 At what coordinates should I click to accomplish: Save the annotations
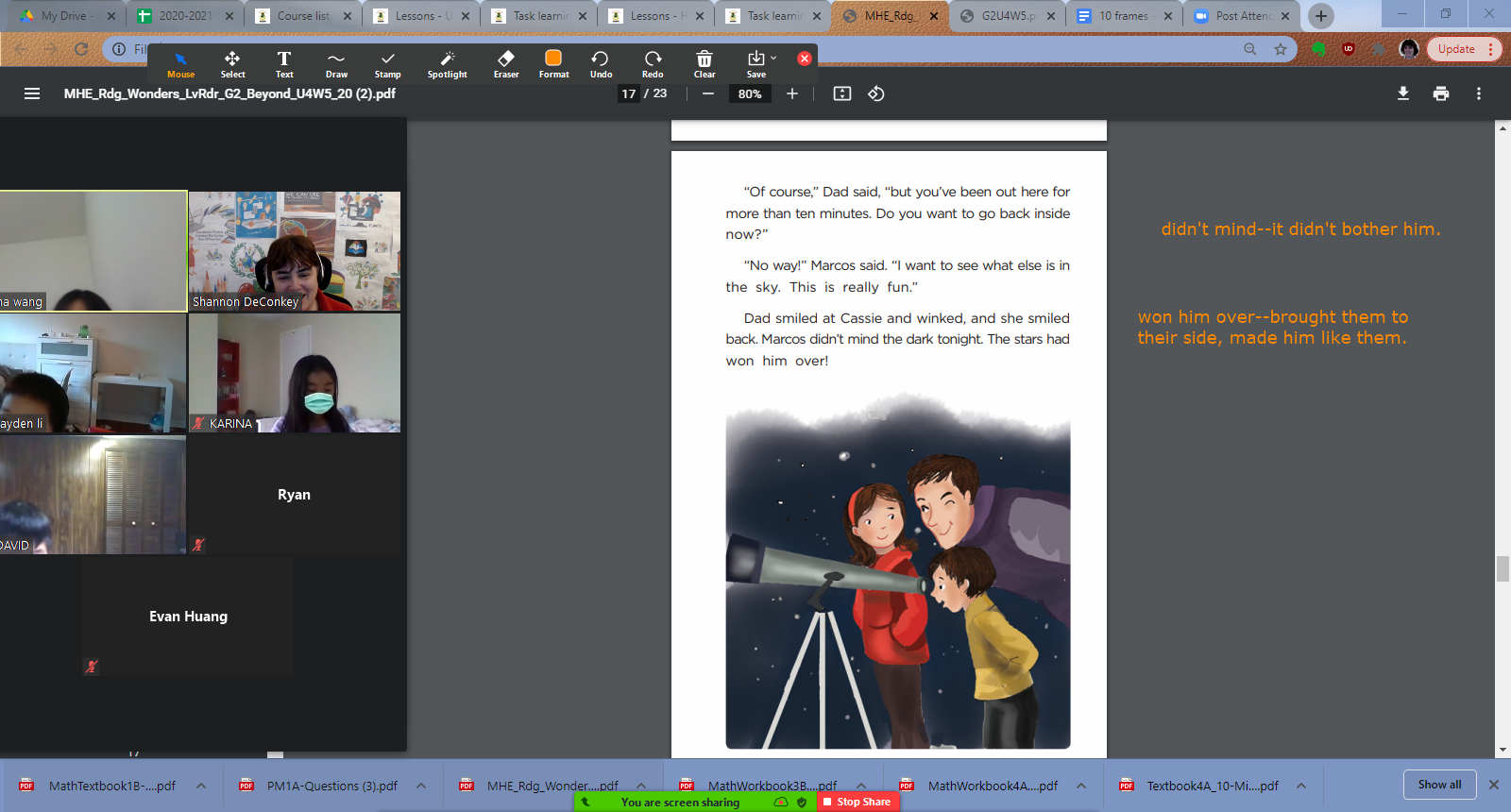pyautogui.click(x=756, y=64)
